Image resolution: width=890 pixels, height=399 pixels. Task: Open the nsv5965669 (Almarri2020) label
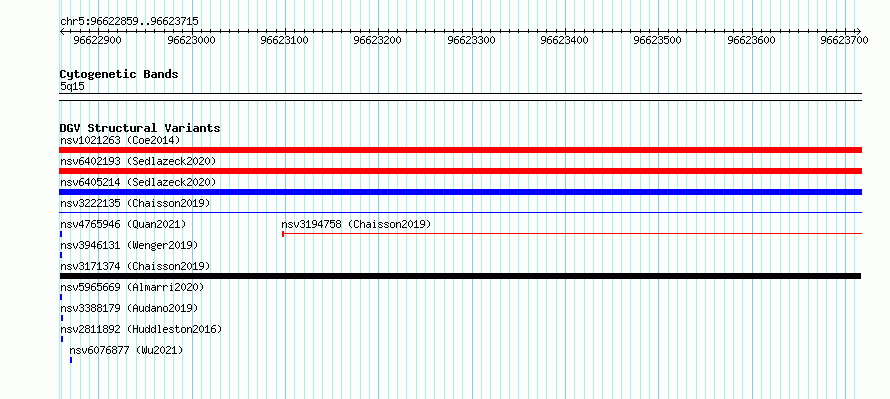[132, 287]
